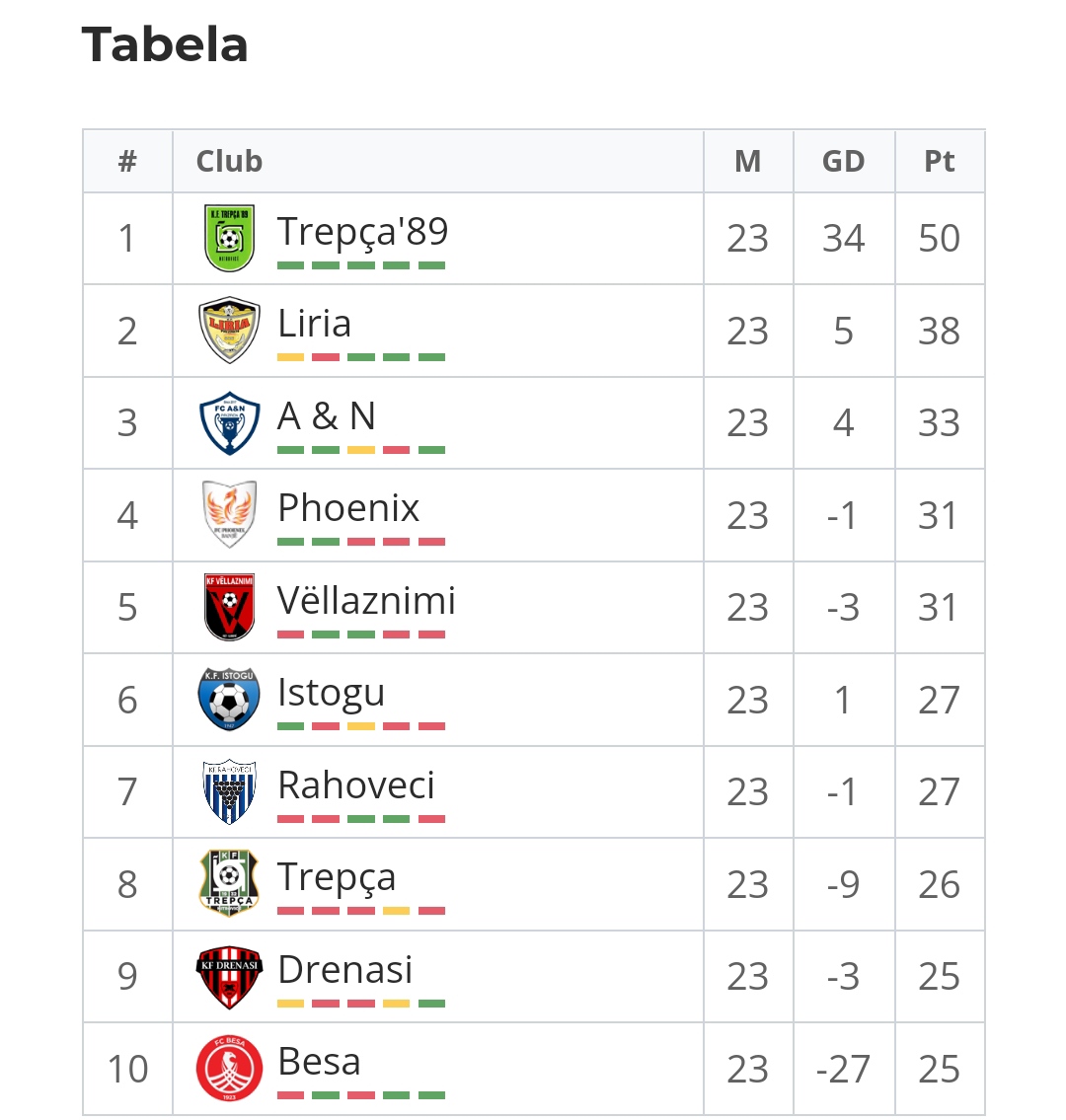Sort table by Pt column header
This screenshot has width=1066, height=1120.
(940, 161)
